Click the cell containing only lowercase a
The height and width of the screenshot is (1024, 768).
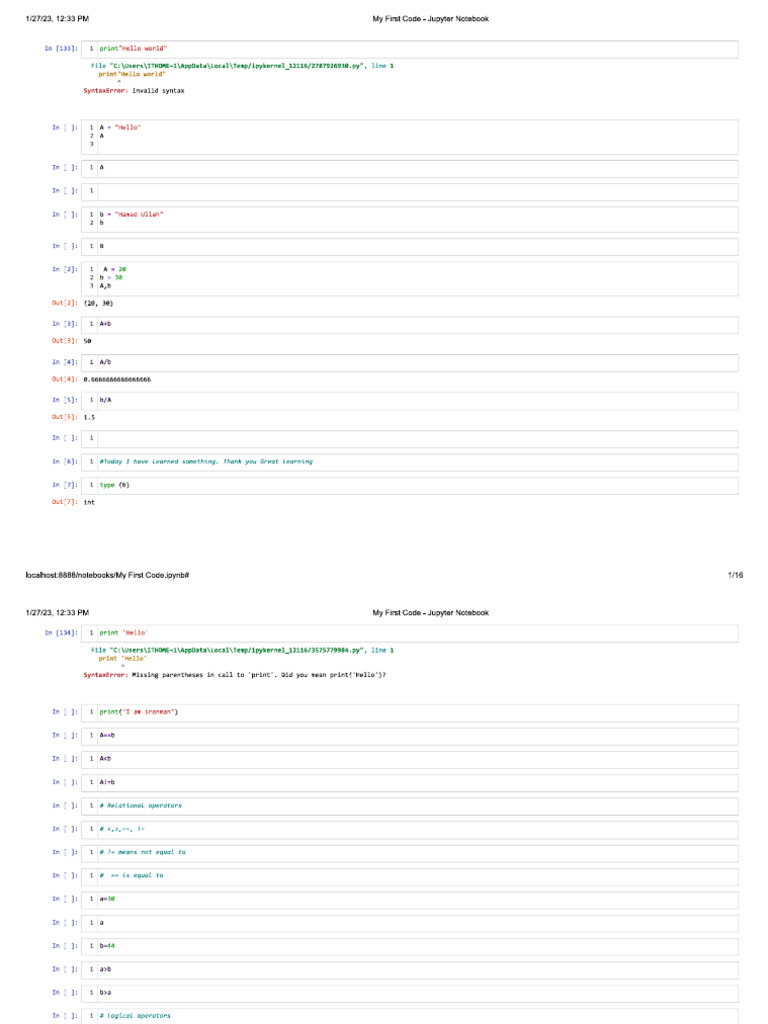(x=409, y=923)
